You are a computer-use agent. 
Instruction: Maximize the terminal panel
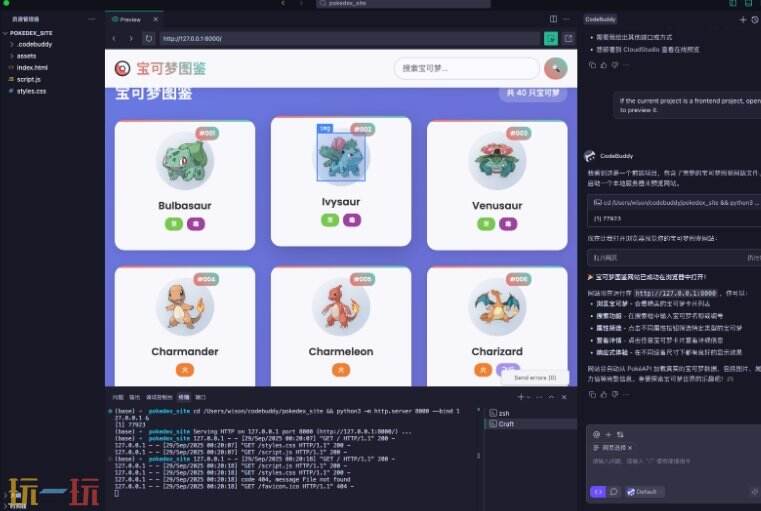[x=551, y=397]
